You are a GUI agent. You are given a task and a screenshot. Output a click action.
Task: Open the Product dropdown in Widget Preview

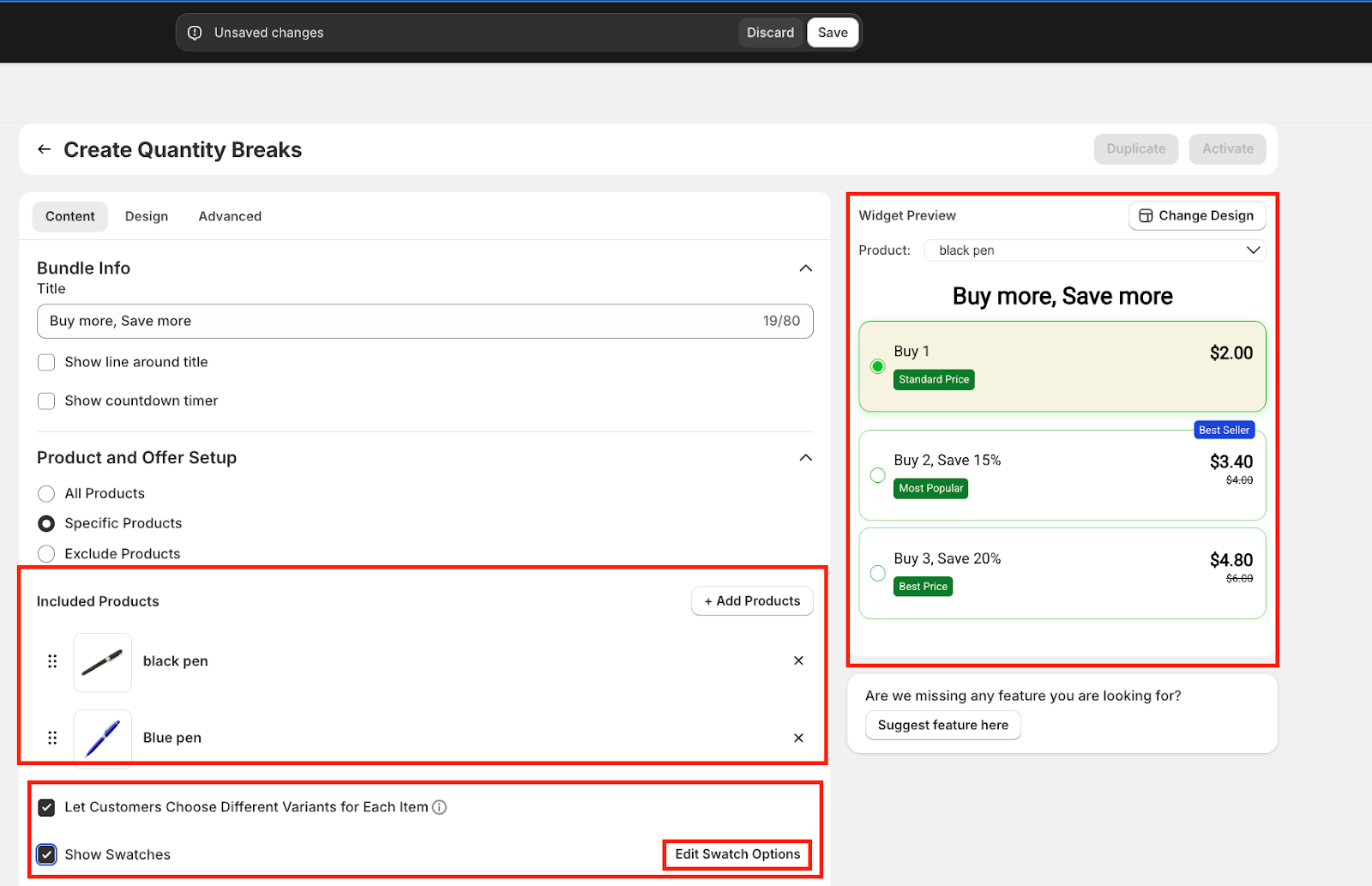pyautogui.click(x=1094, y=250)
